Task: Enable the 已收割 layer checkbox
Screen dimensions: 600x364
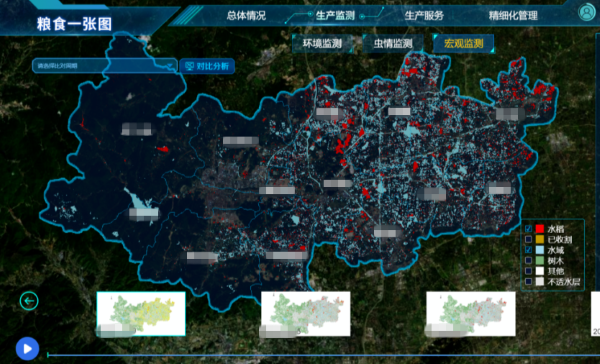Action: 528,239
